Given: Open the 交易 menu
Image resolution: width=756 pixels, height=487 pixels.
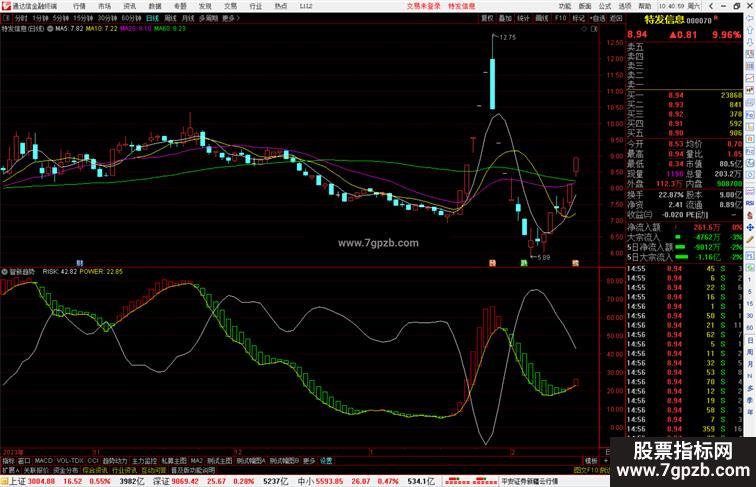Looking at the screenshot, I should pos(230,6).
